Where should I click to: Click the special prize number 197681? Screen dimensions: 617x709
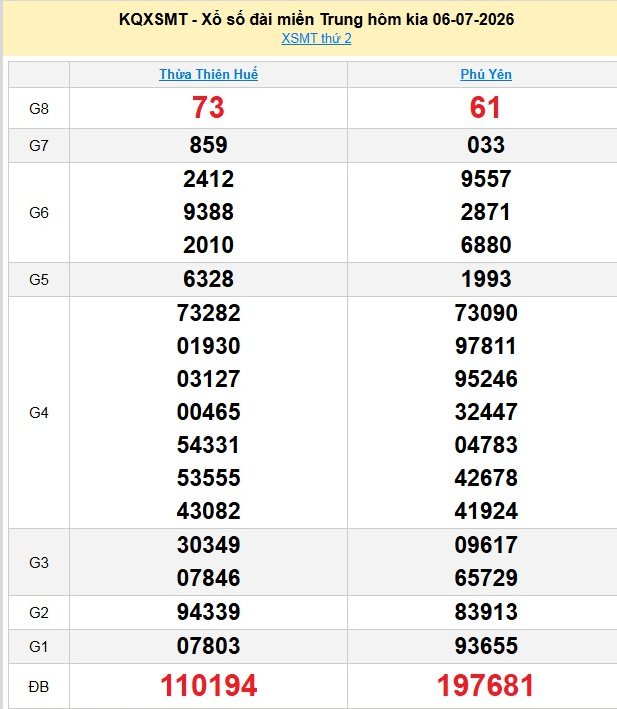(x=485, y=685)
